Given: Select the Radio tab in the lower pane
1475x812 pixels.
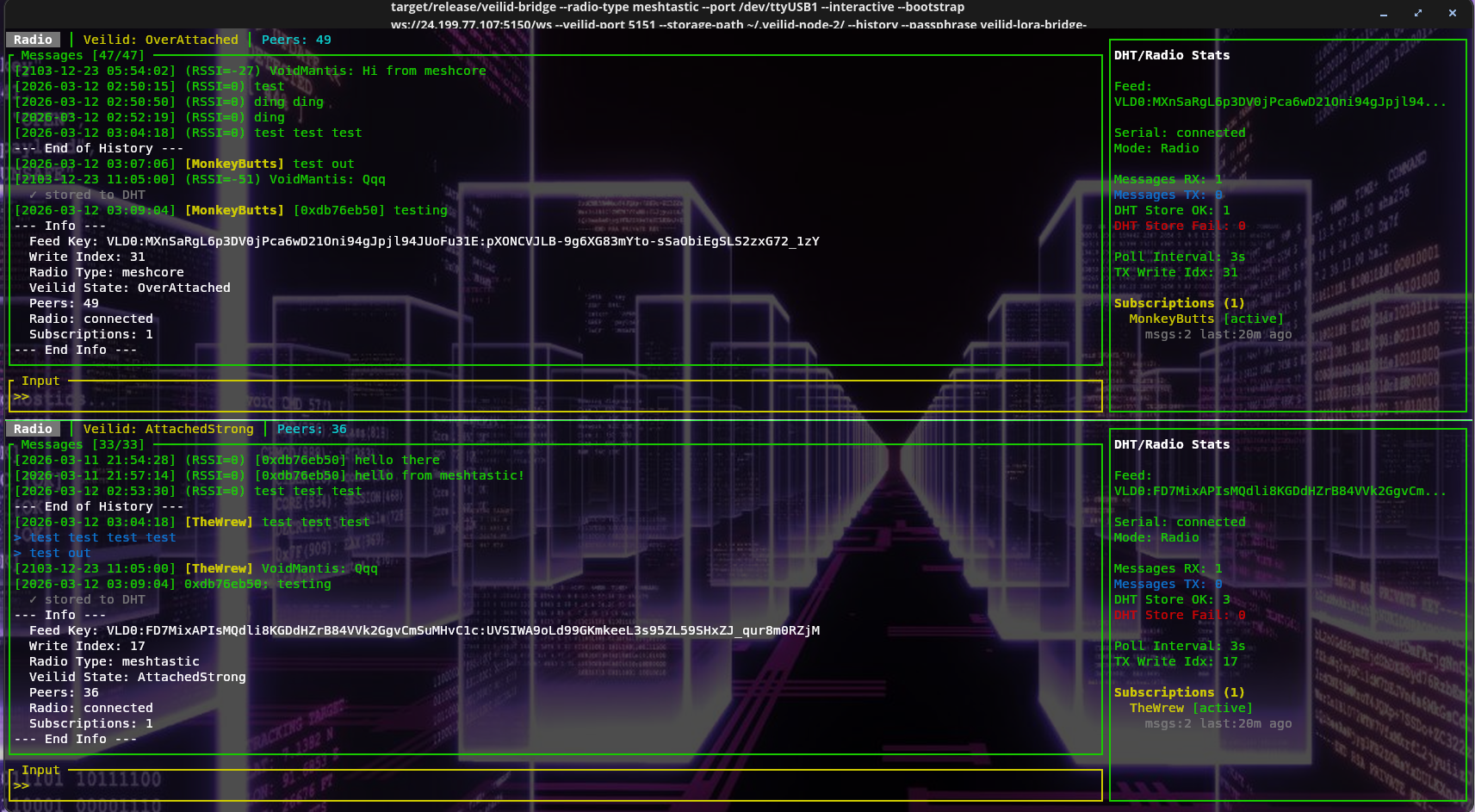Looking at the screenshot, I should click(34, 429).
